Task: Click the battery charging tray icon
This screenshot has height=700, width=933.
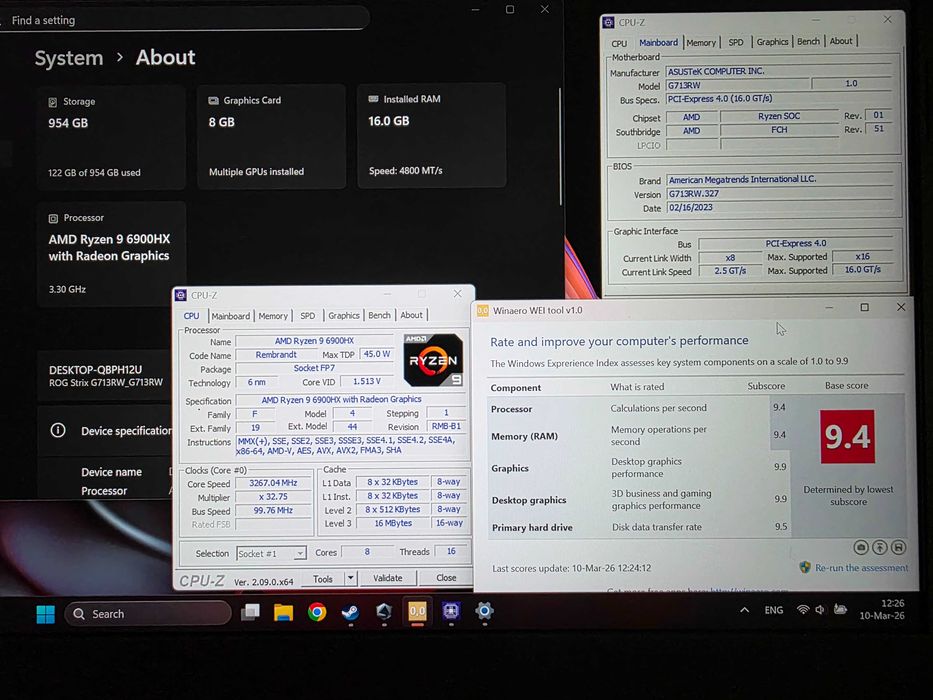Action: (840, 609)
